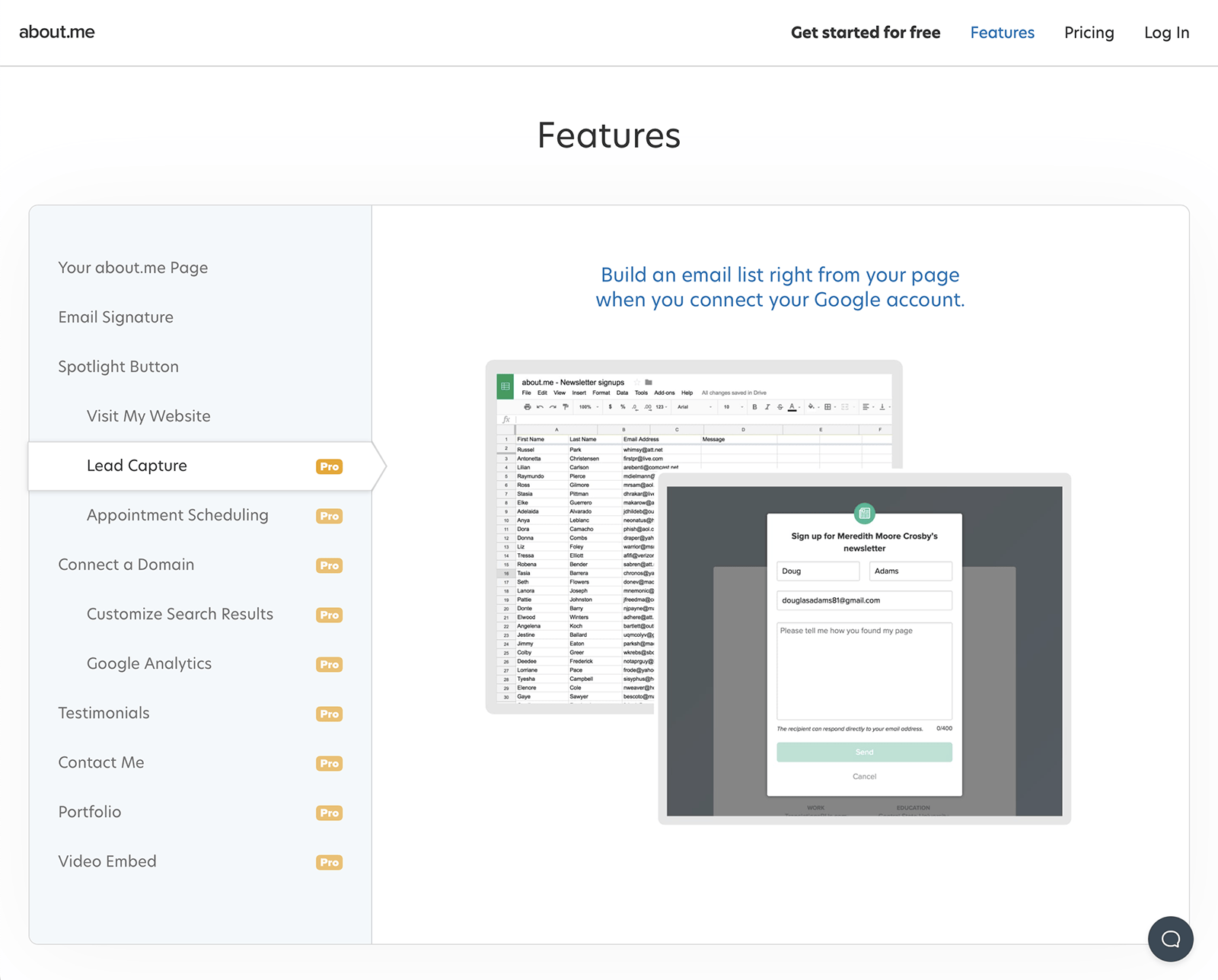
Task: Click Pro badge beside Video Embed
Action: point(330,862)
